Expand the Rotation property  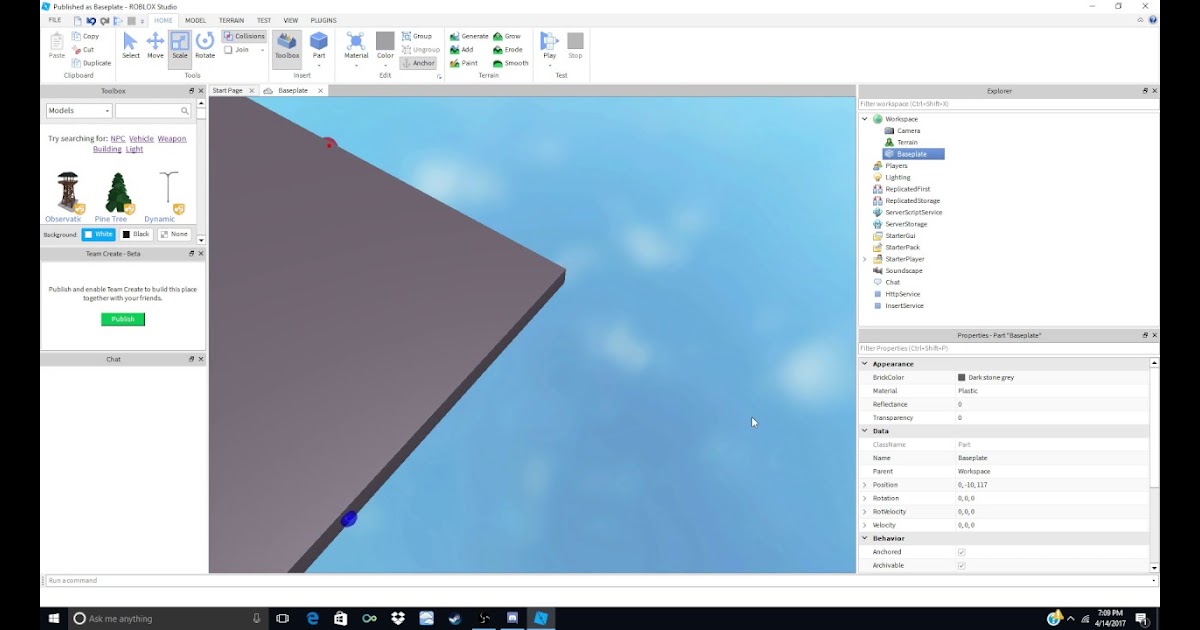point(865,498)
